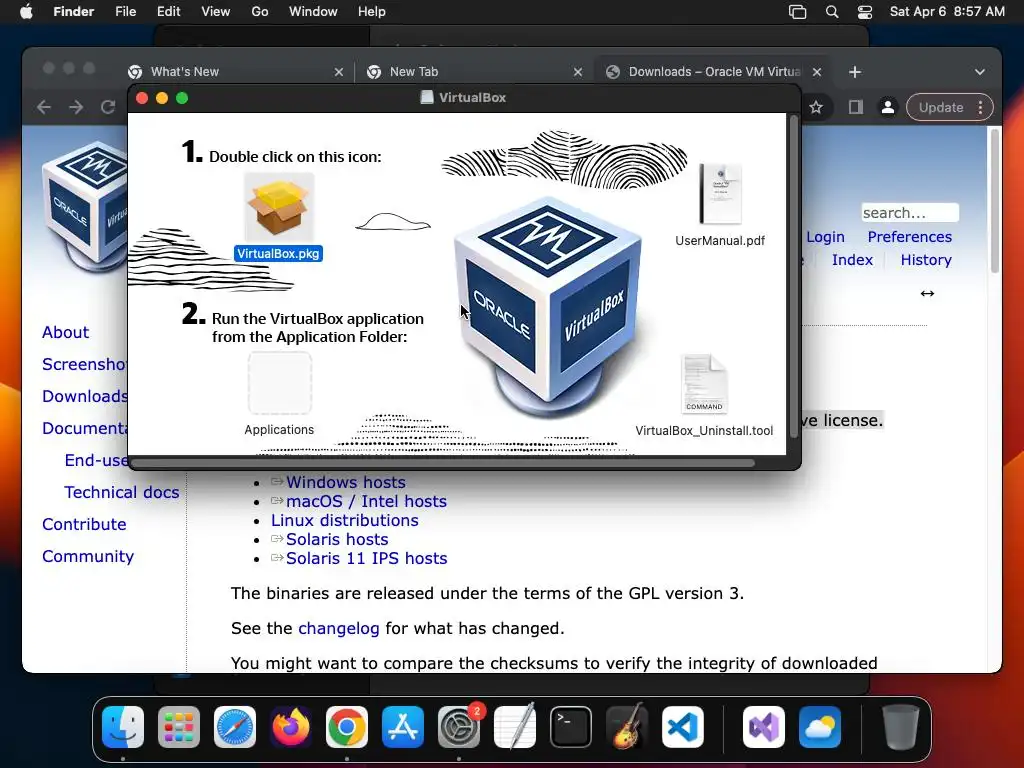Screen dimensions: 1024x768
Task: Close the New Tab tab
Action: [577, 72]
